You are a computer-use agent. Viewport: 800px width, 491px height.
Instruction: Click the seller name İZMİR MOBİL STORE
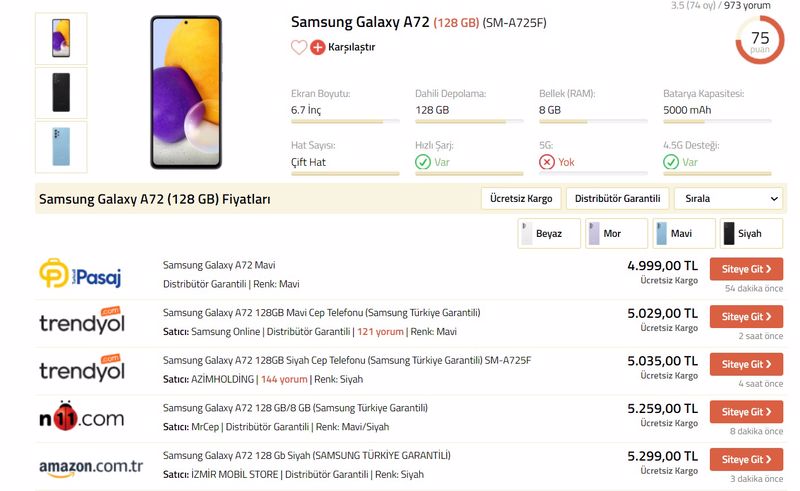tap(235, 474)
